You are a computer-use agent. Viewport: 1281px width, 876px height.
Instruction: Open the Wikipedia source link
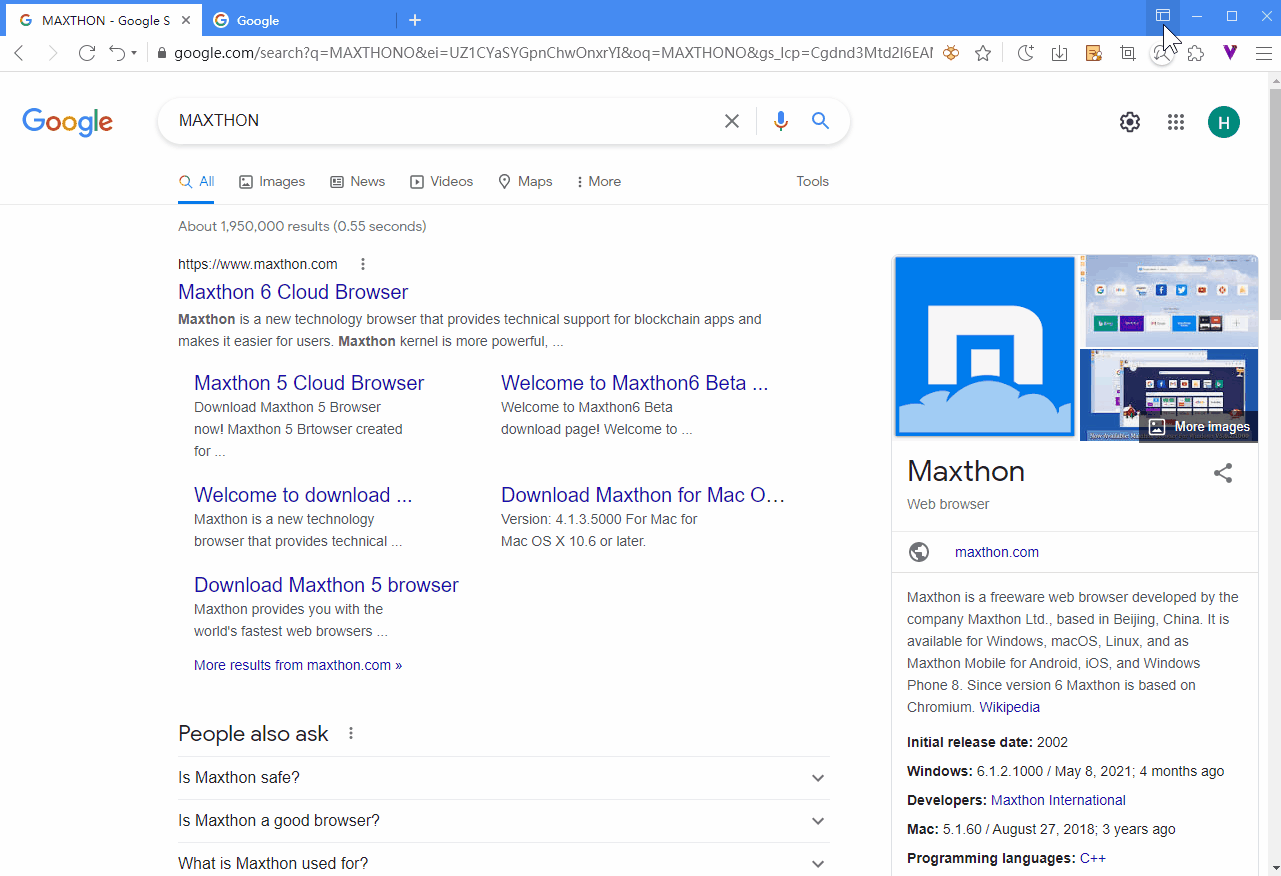(x=1009, y=707)
